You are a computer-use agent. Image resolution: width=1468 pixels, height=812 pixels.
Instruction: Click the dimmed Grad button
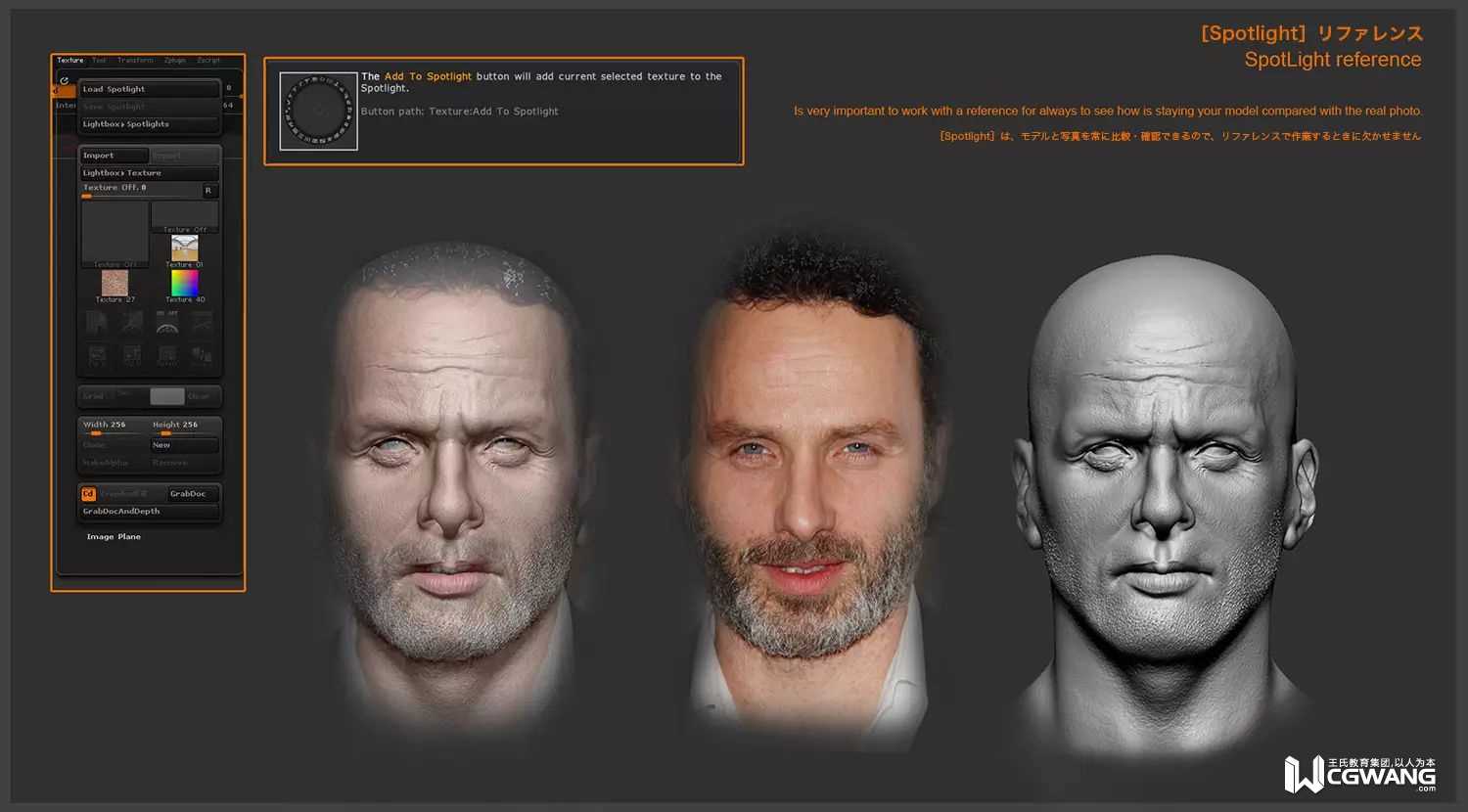[x=93, y=396]
